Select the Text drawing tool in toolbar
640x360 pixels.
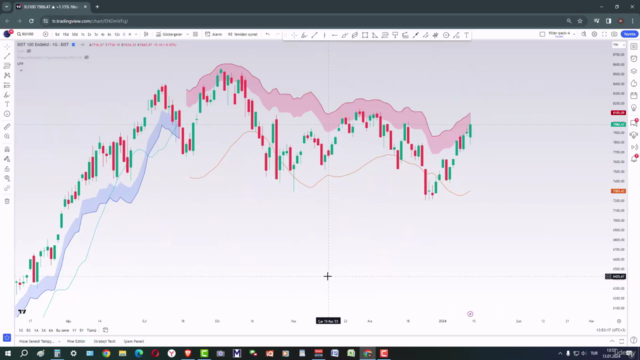(467, 35)
